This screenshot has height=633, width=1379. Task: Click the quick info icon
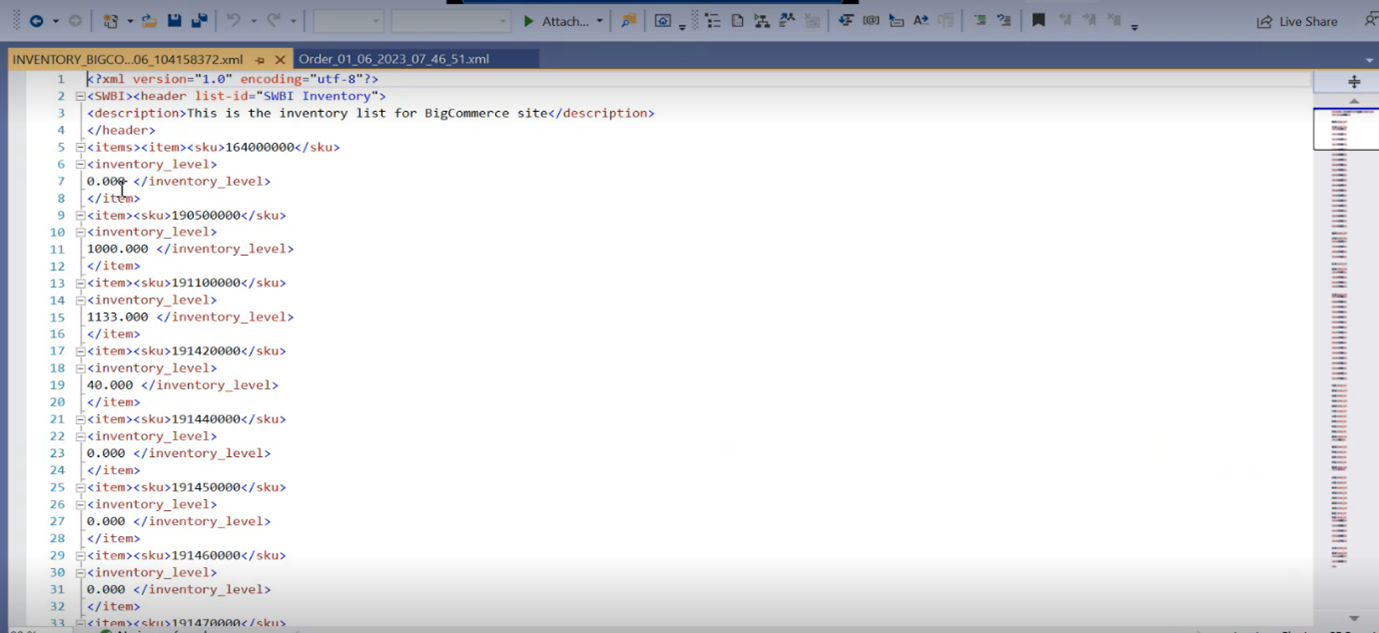pyautogui.click(x=896, y=21)
